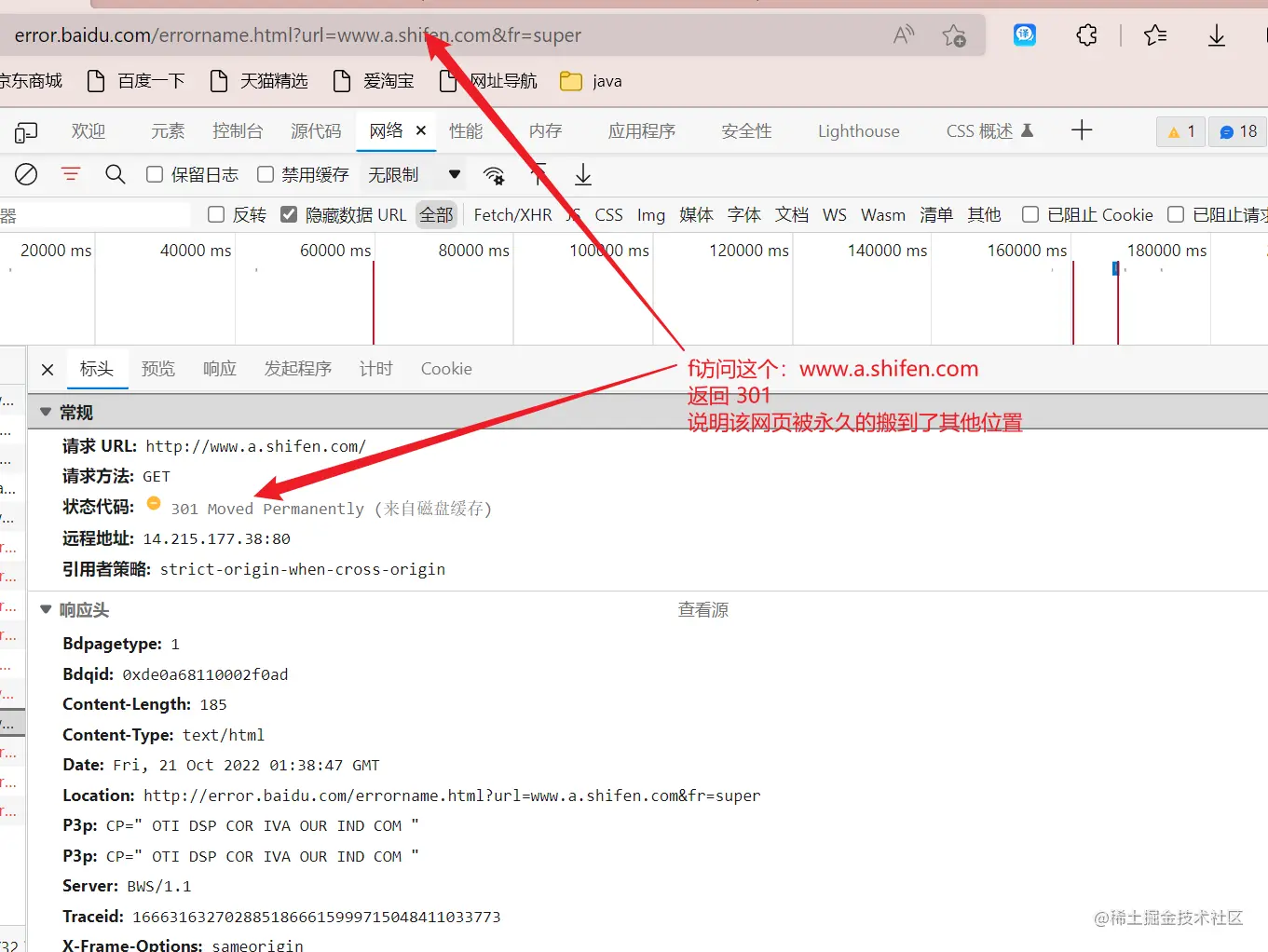The width and height of the screenshot is (1268, 952).
Task: Export HAR file with download arrow icon
Action: click(583, 174)
